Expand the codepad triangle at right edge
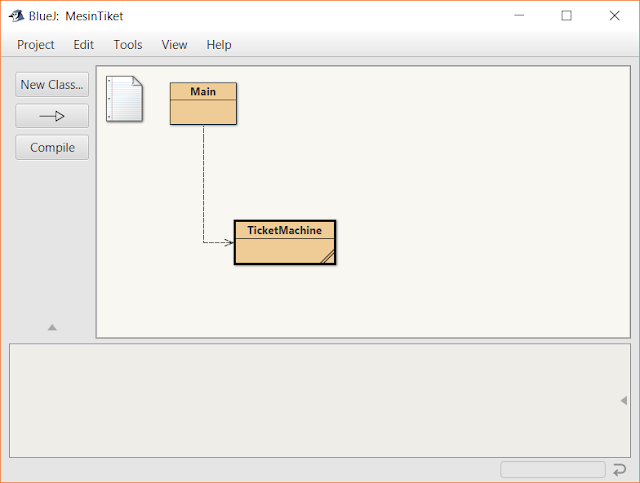 coord(624,401)
